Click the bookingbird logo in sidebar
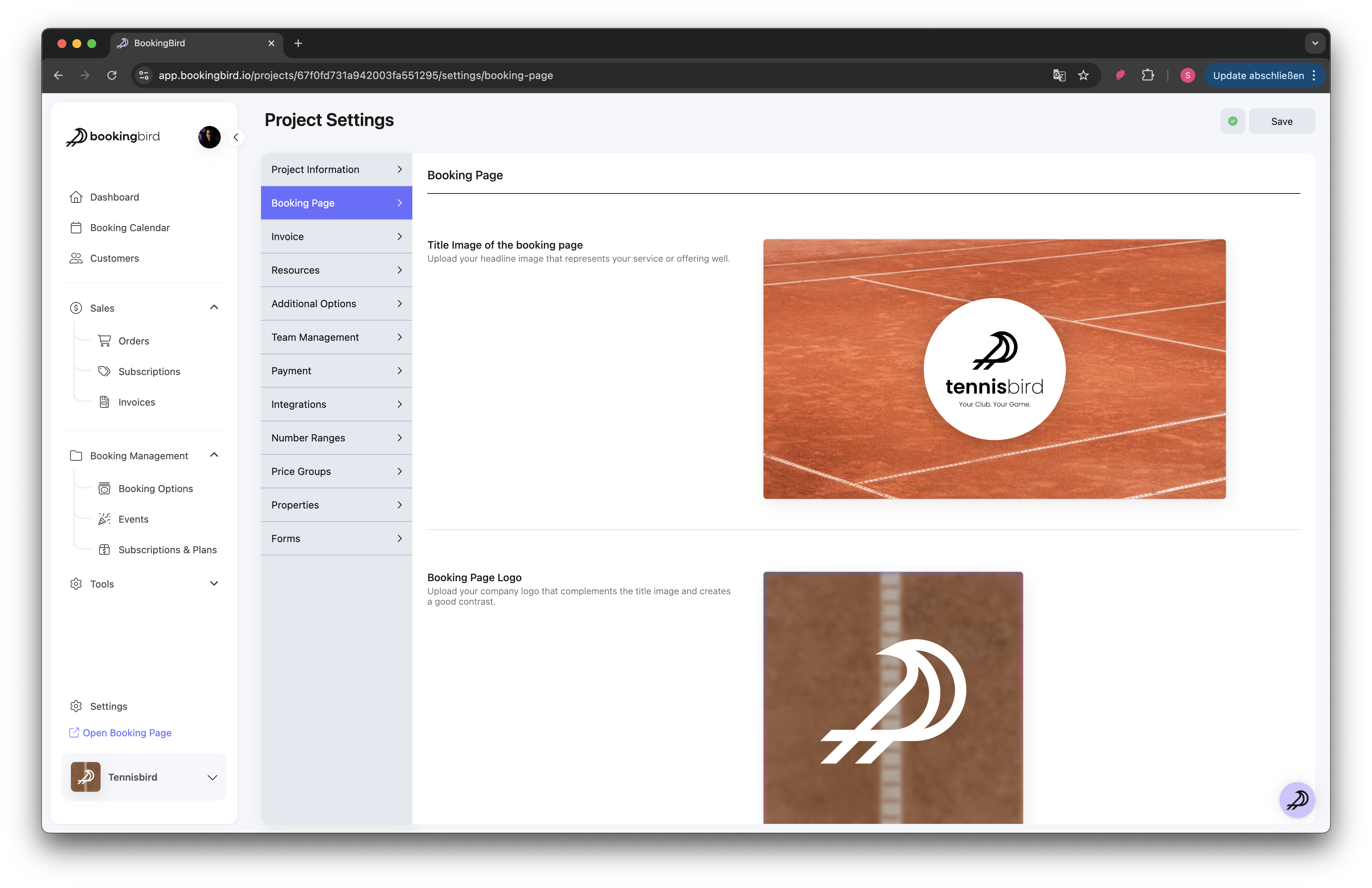Viewport: 1372px width, 888px height. coord(113,136)
